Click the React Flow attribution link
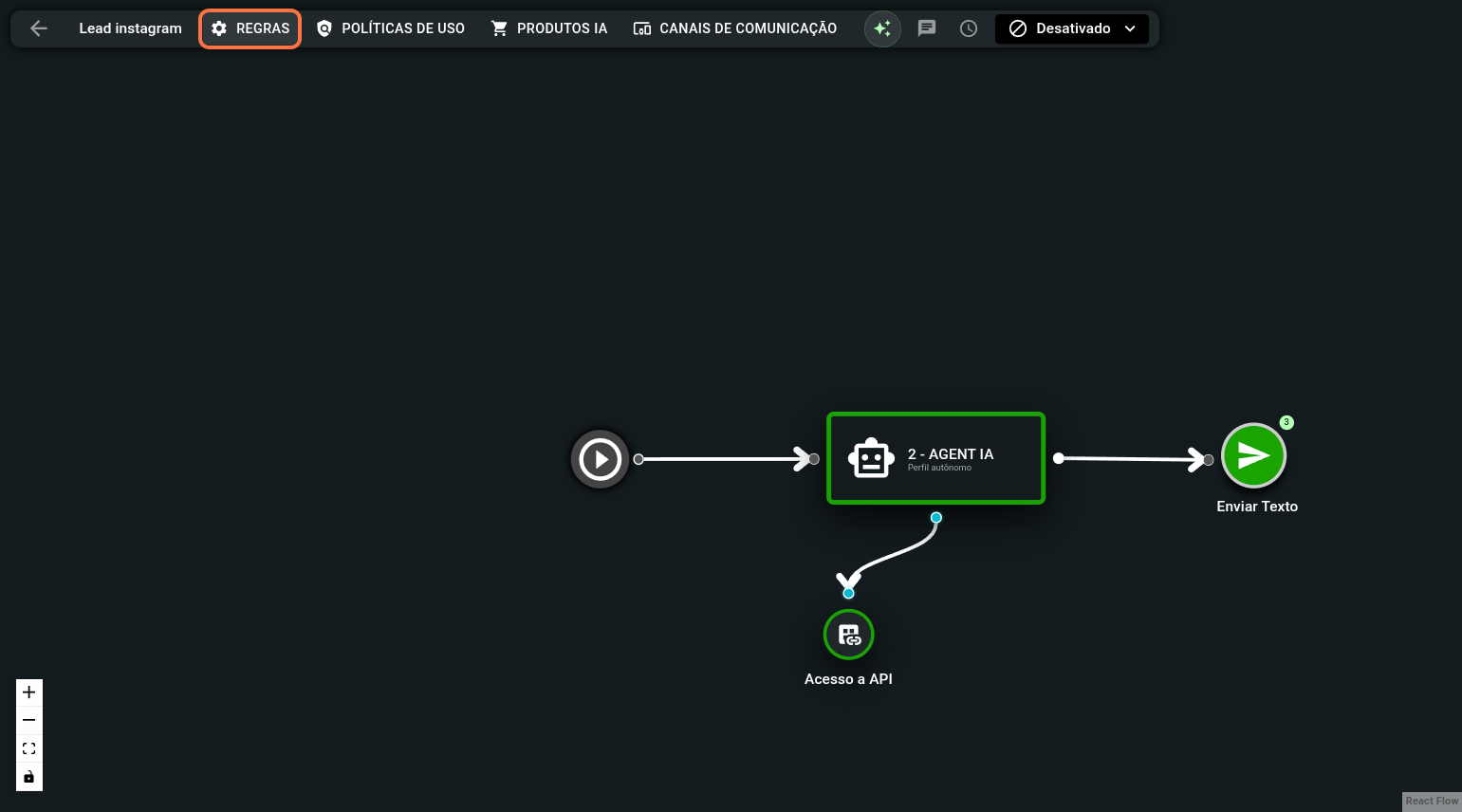Viewport: 1462px width, 812px height. [1432, 802]
